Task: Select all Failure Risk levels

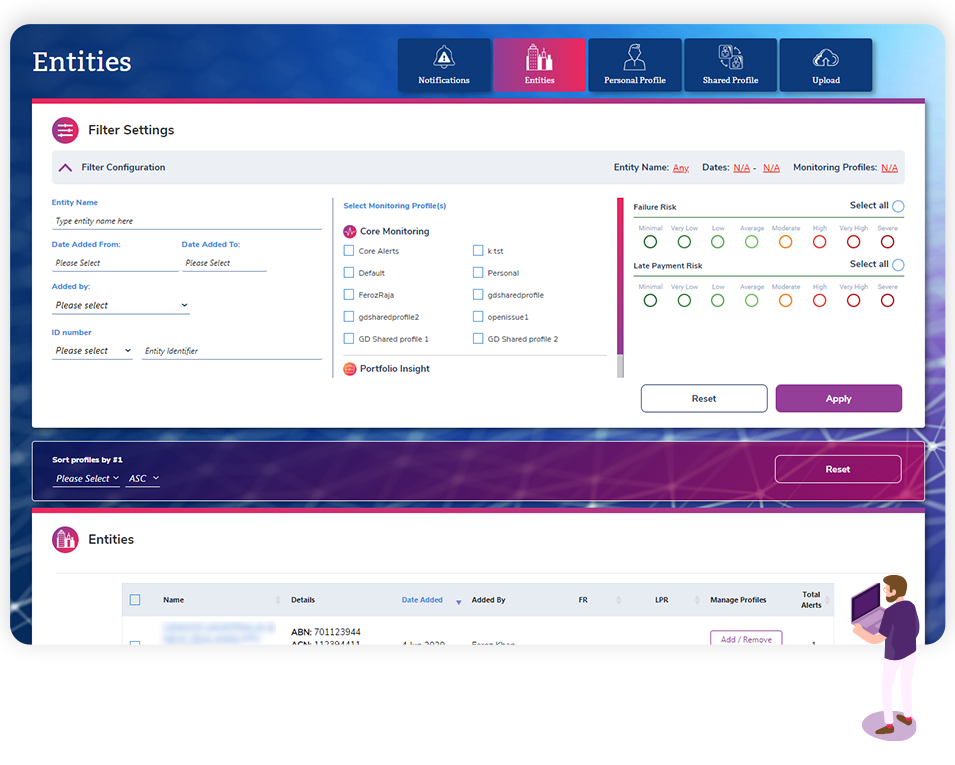Action: (898, 206)
